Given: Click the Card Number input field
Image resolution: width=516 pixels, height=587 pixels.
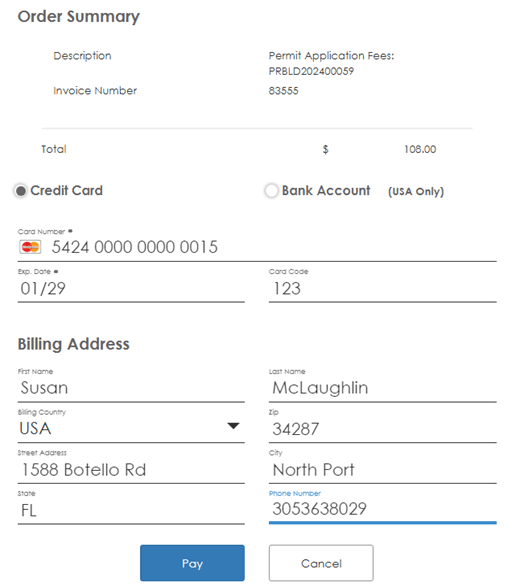Looking at the screenshot, I should [257, 247].
